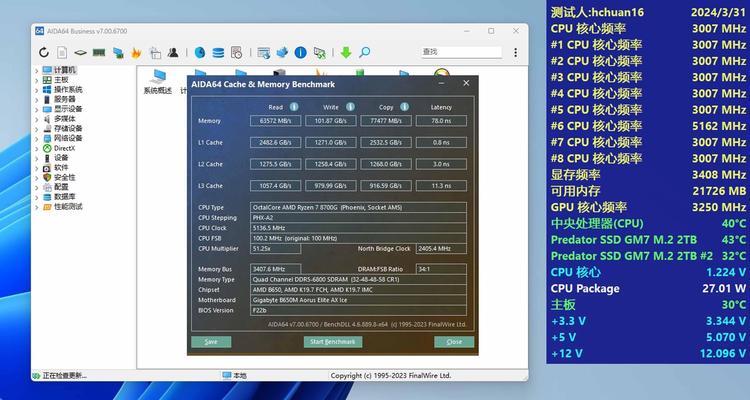Click the blue info circle toolbar icon
This screenshot has height=400, width=750.
coord(300,53)
